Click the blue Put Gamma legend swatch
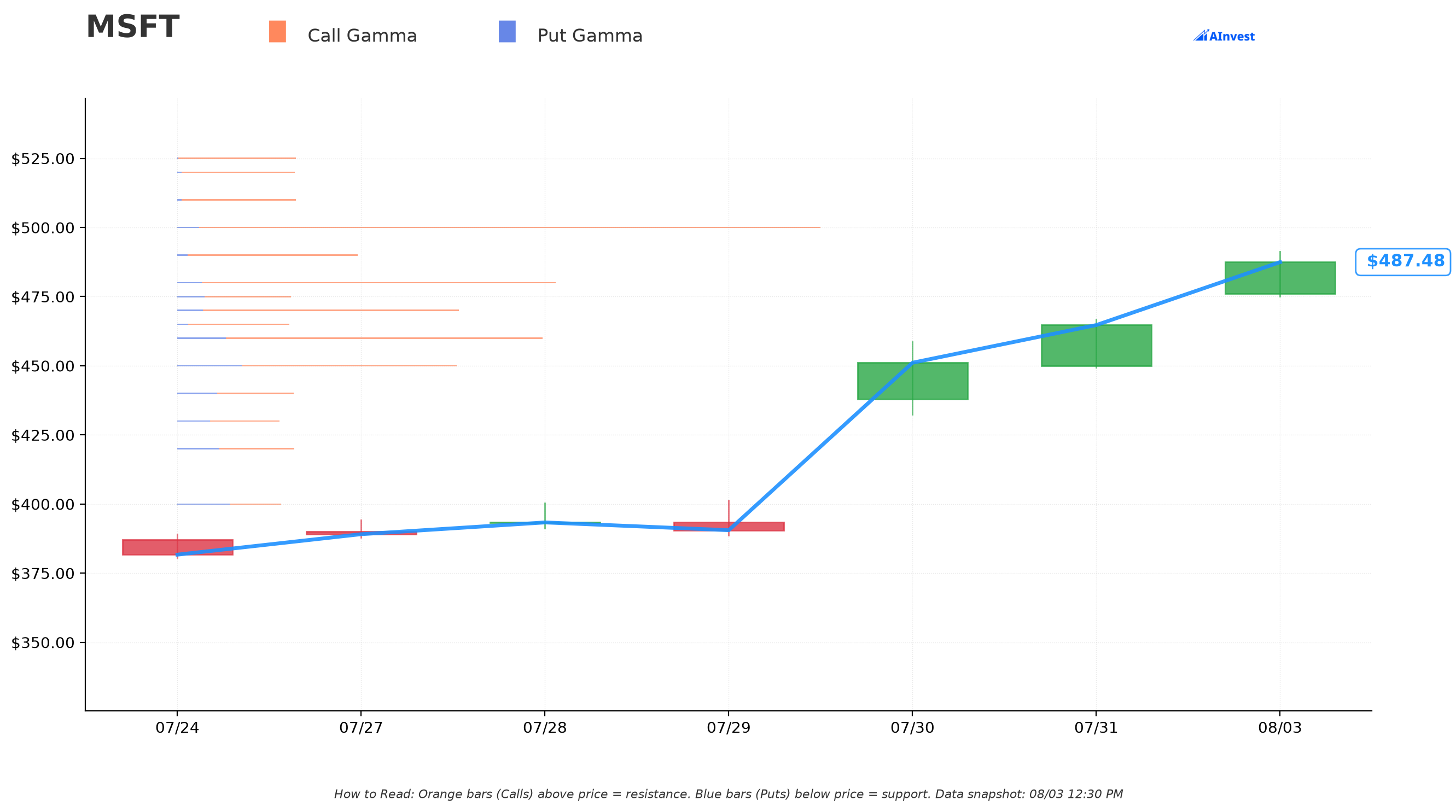Viewport: 1456px width, 812px height. pos(507,32)
